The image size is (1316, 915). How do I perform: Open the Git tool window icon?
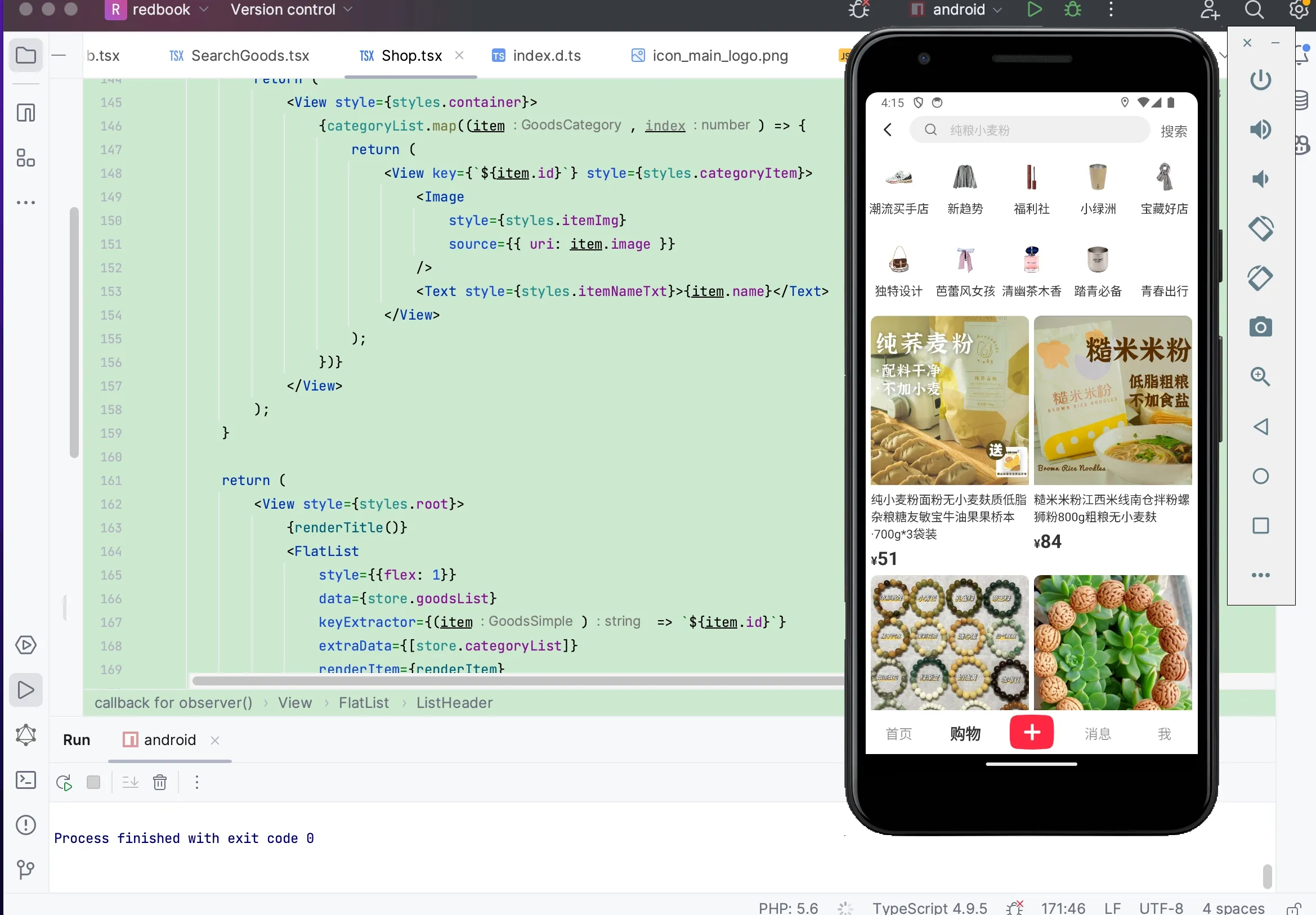coord(26,870)
